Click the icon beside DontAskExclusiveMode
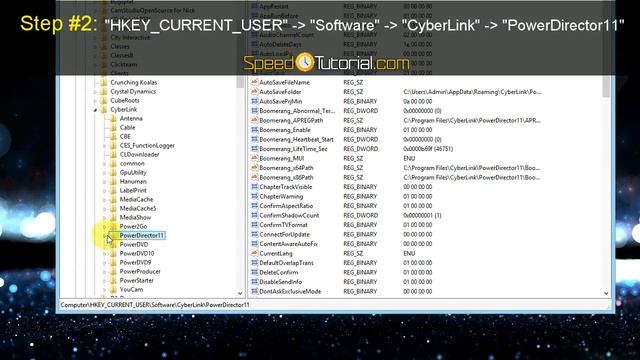This screenshot has width=640, height=360. click(x=254, y=291)
